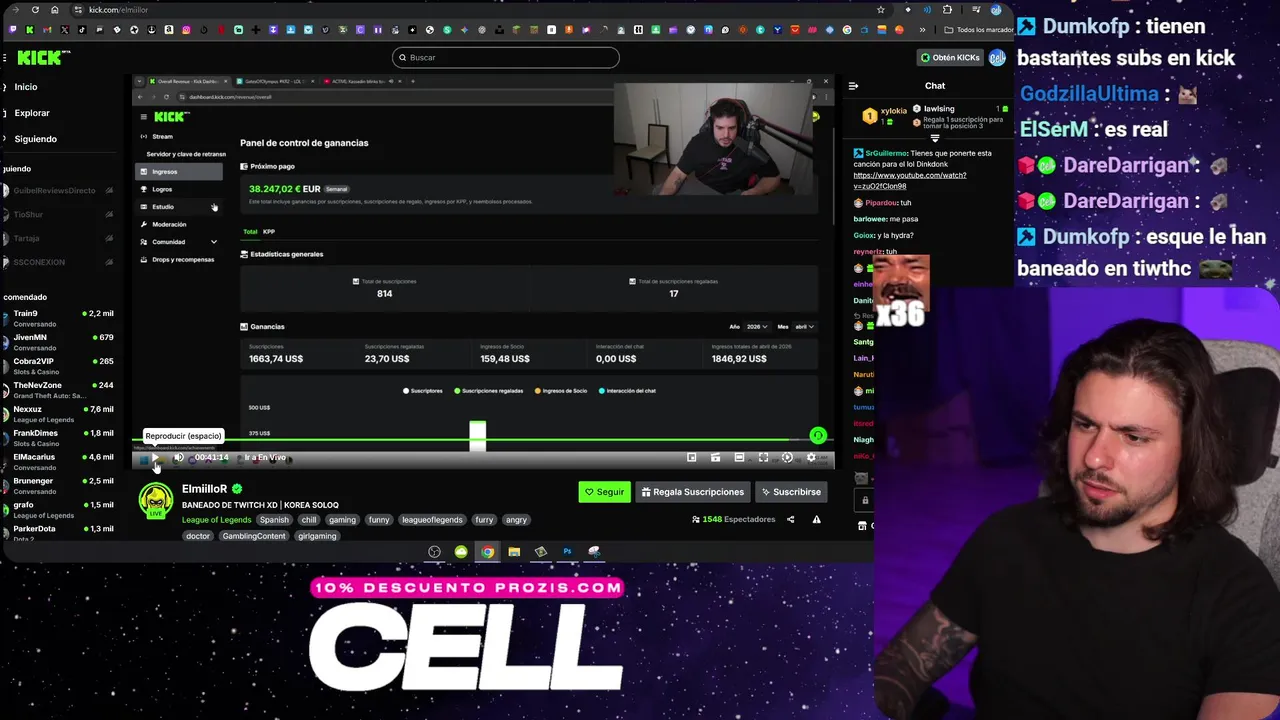Open followed channel GuibelReviewsDirecto
Image resolution: width=1280 pixels, height=720 pixels.
coord(58,190)
